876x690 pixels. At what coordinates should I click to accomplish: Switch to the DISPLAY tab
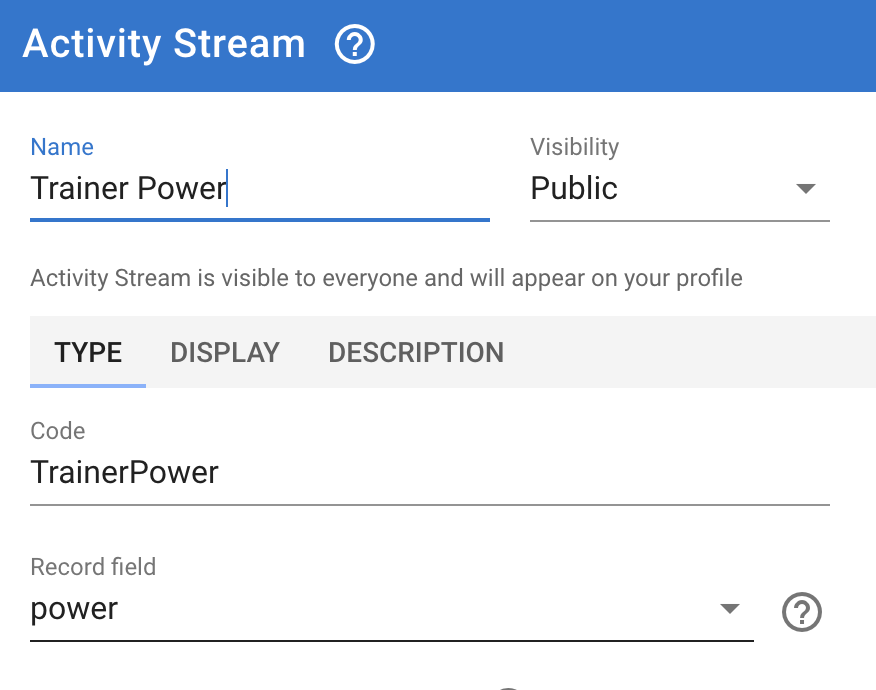click(225, 353)
